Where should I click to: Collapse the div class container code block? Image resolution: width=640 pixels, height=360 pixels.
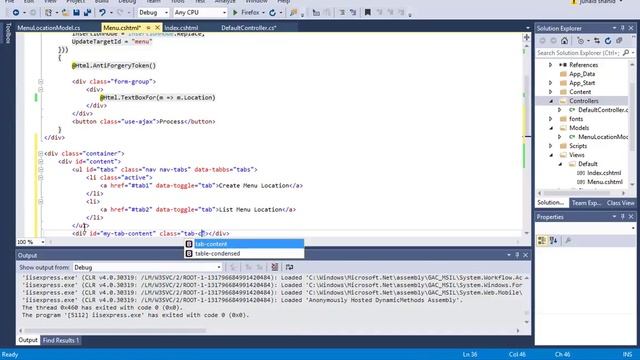coord(40,153)
